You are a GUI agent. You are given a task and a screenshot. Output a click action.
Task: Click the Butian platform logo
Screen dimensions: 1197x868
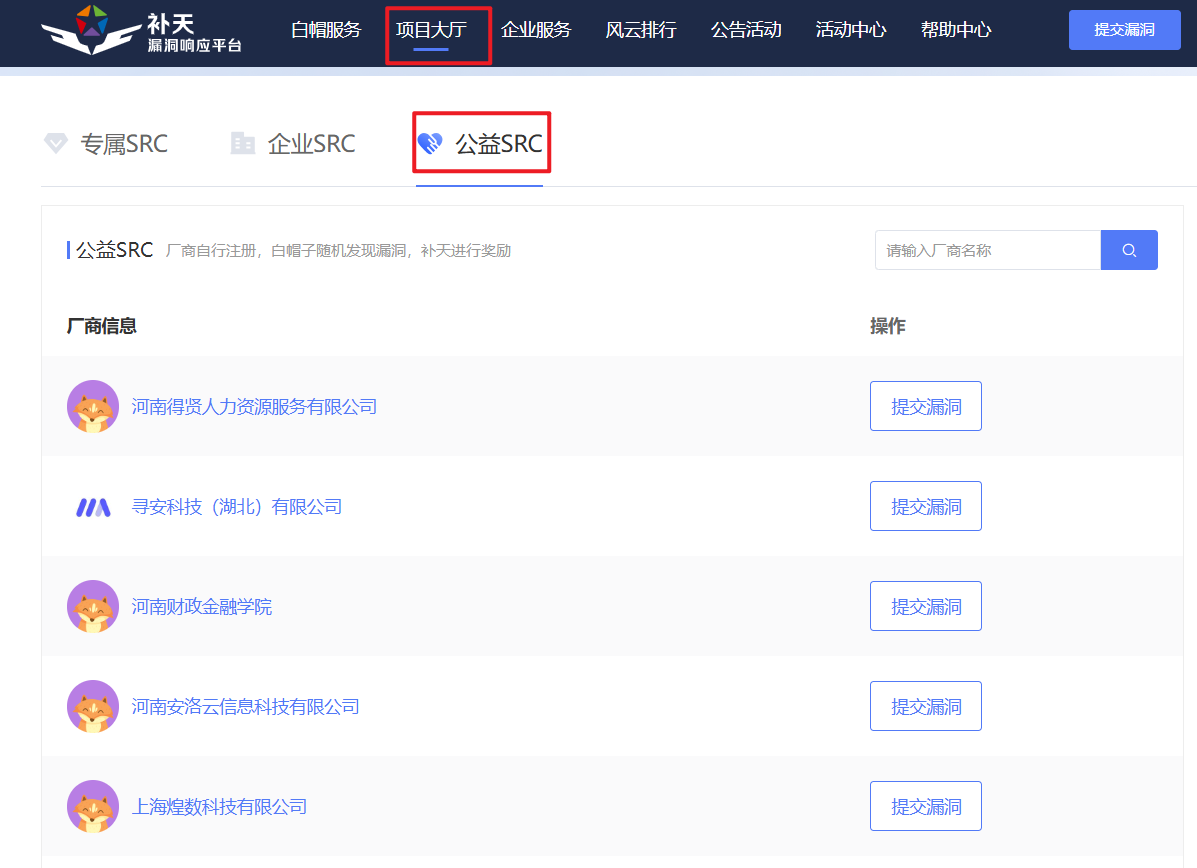(x=141, y=31)
